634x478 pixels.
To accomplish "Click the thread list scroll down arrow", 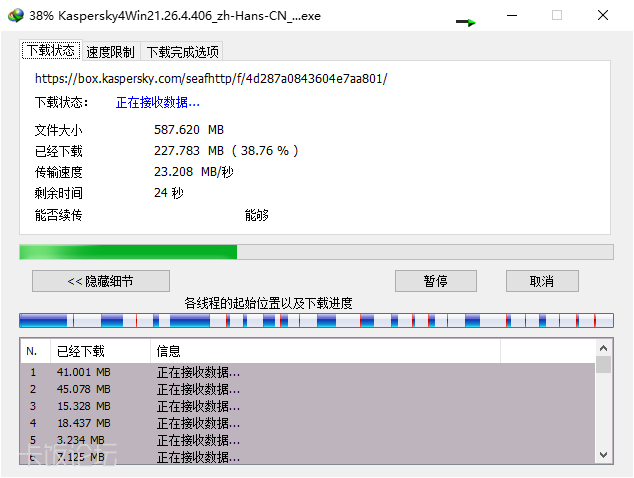I will coord(603,455).
